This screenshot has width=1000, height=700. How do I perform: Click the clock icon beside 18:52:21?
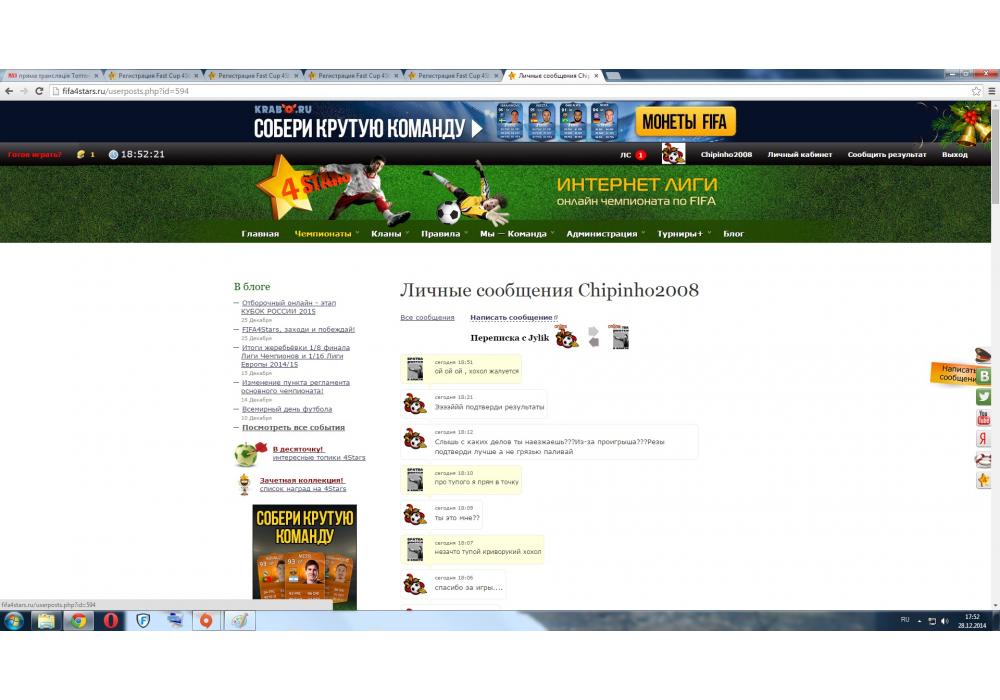click(x=114, y=154)
